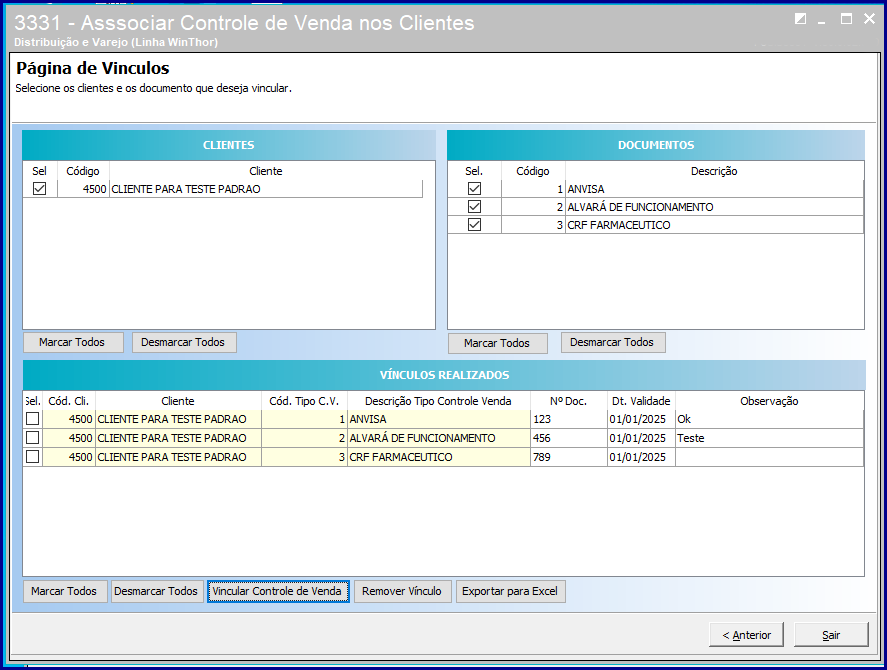
Task: Click Cód. Tipo C.V. column header
Action: coord(304,401)
